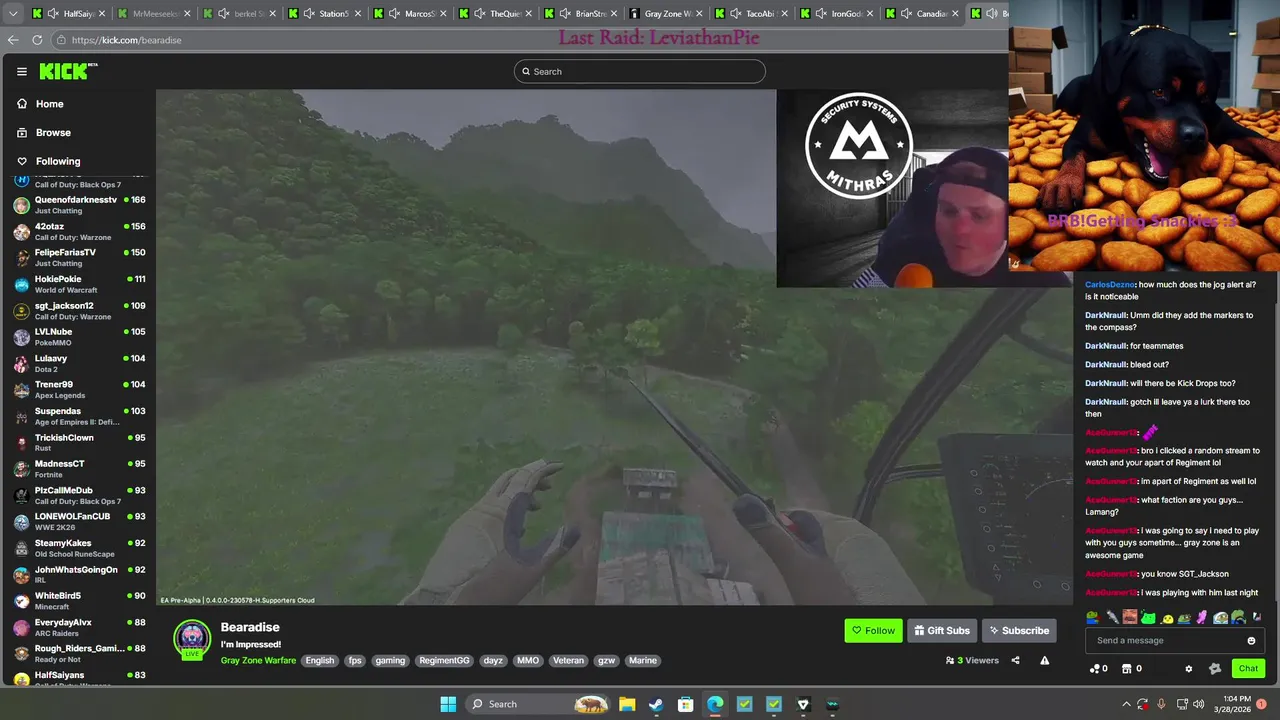Toggle sound on the Canadian tab
Image resolution: width=1280 pixels, height=720 pixels.
(x=907, y=14)
